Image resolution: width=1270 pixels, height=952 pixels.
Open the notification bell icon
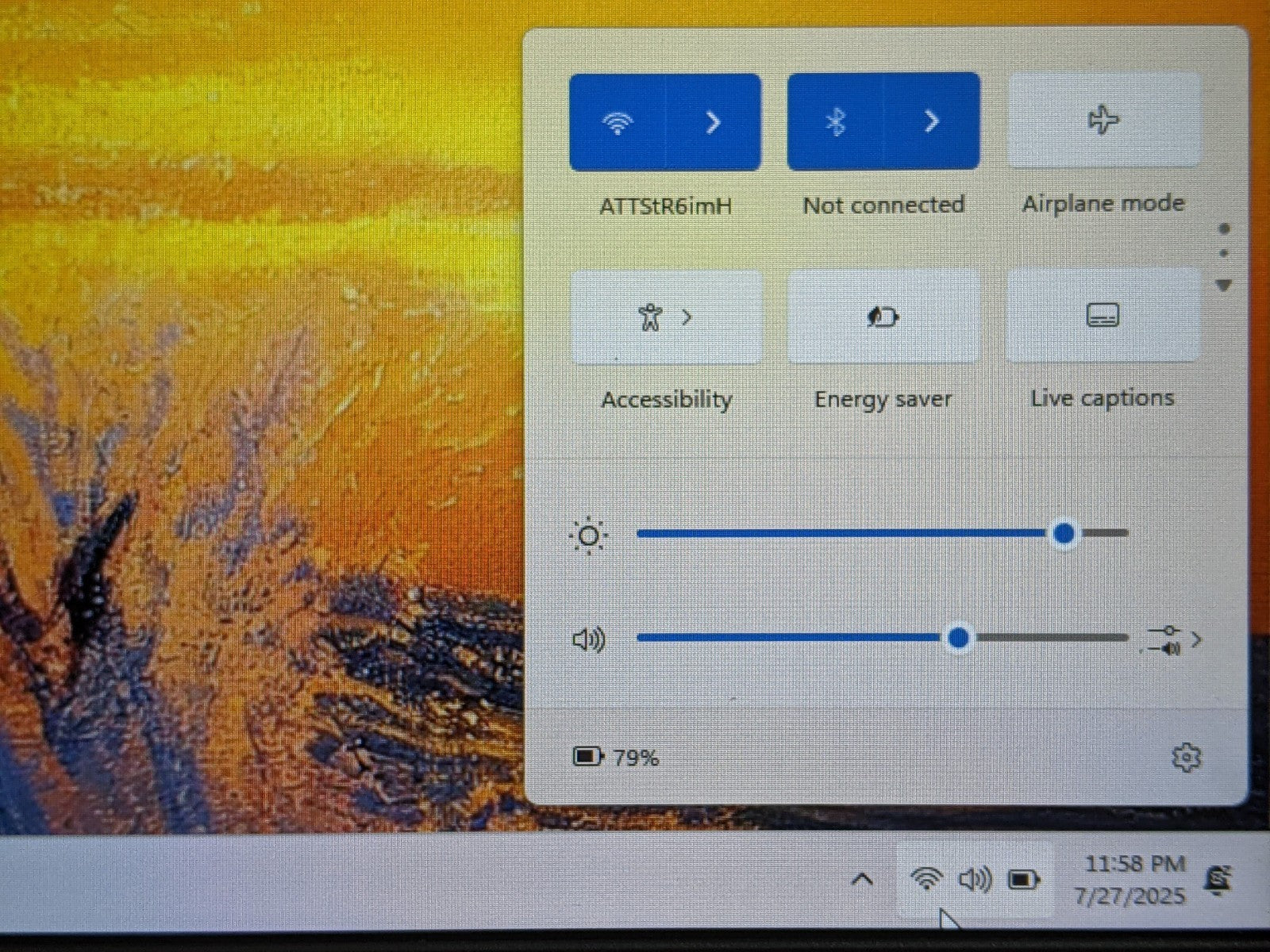point(1218,881)
